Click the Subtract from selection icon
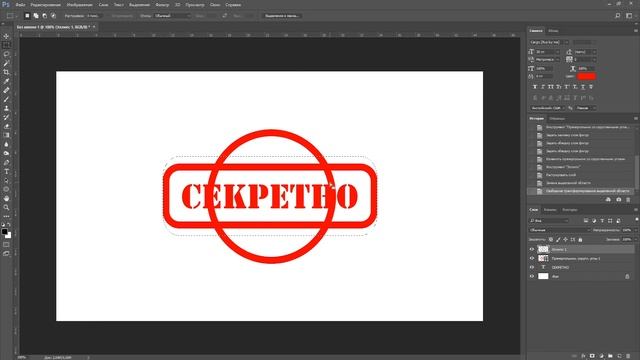This screenshot has height=360, width=640. point(44,16)
